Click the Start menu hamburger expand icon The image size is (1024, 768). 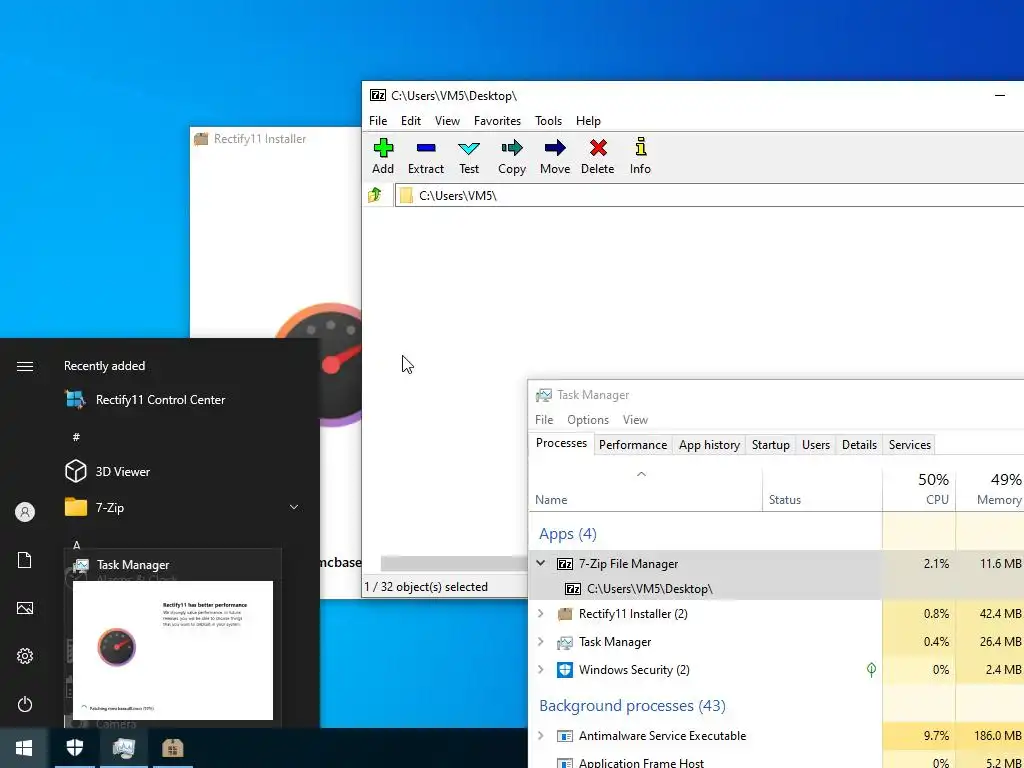(25, 366)
